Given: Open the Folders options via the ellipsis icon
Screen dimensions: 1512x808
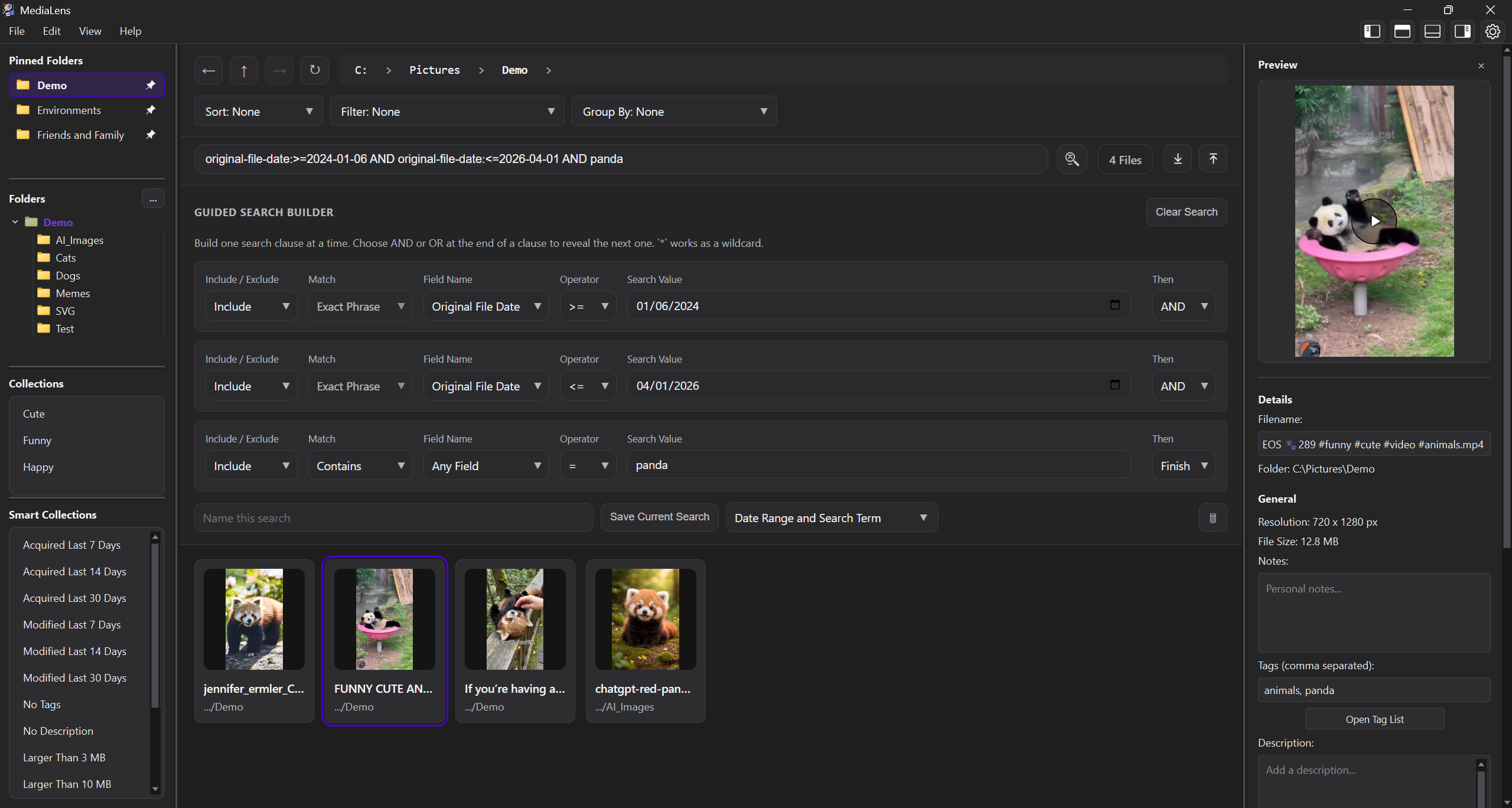Looking at the screenshot, I should point(153,198).
